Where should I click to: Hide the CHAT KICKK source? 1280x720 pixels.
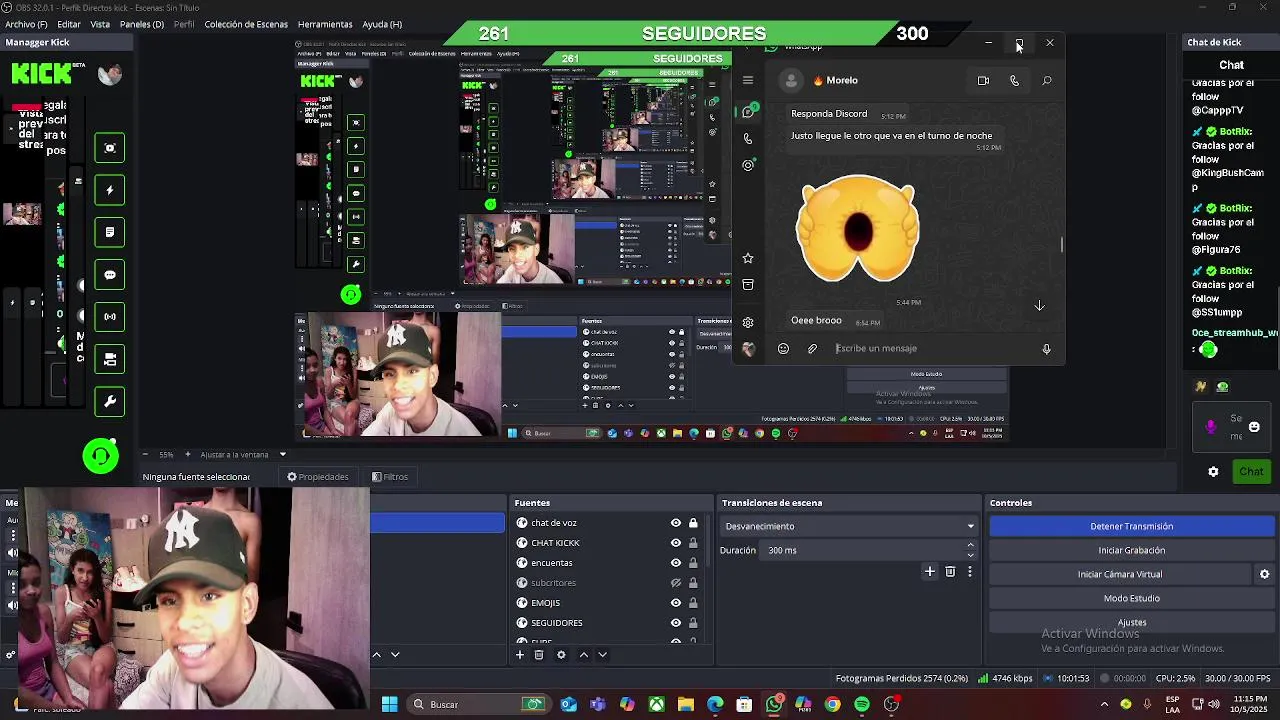coord(676,543)
